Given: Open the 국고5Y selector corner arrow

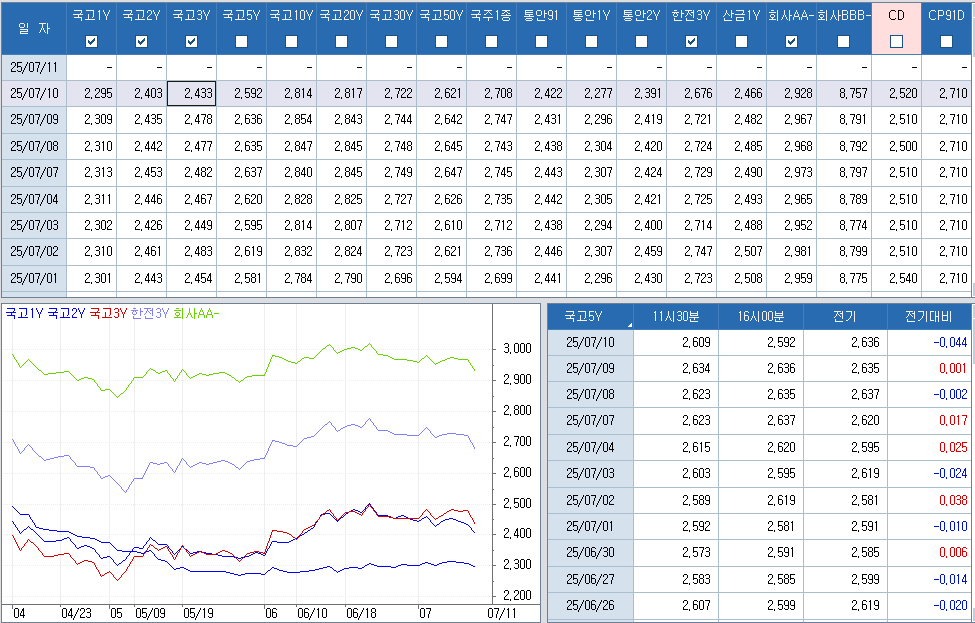Looking at the screenshot, I should tap(629, 325).
